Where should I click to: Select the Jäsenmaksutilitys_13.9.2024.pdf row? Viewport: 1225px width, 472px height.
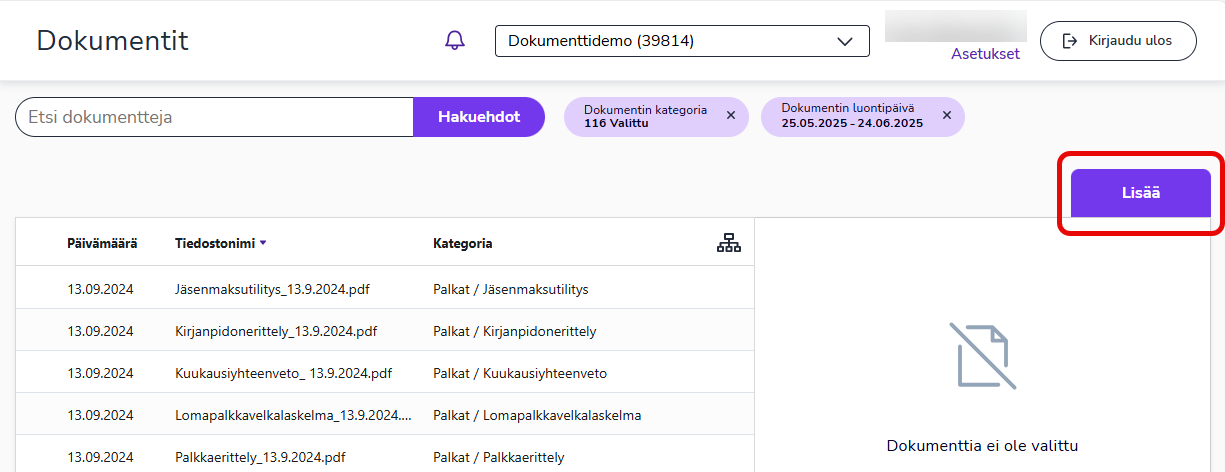coord(385,289)
